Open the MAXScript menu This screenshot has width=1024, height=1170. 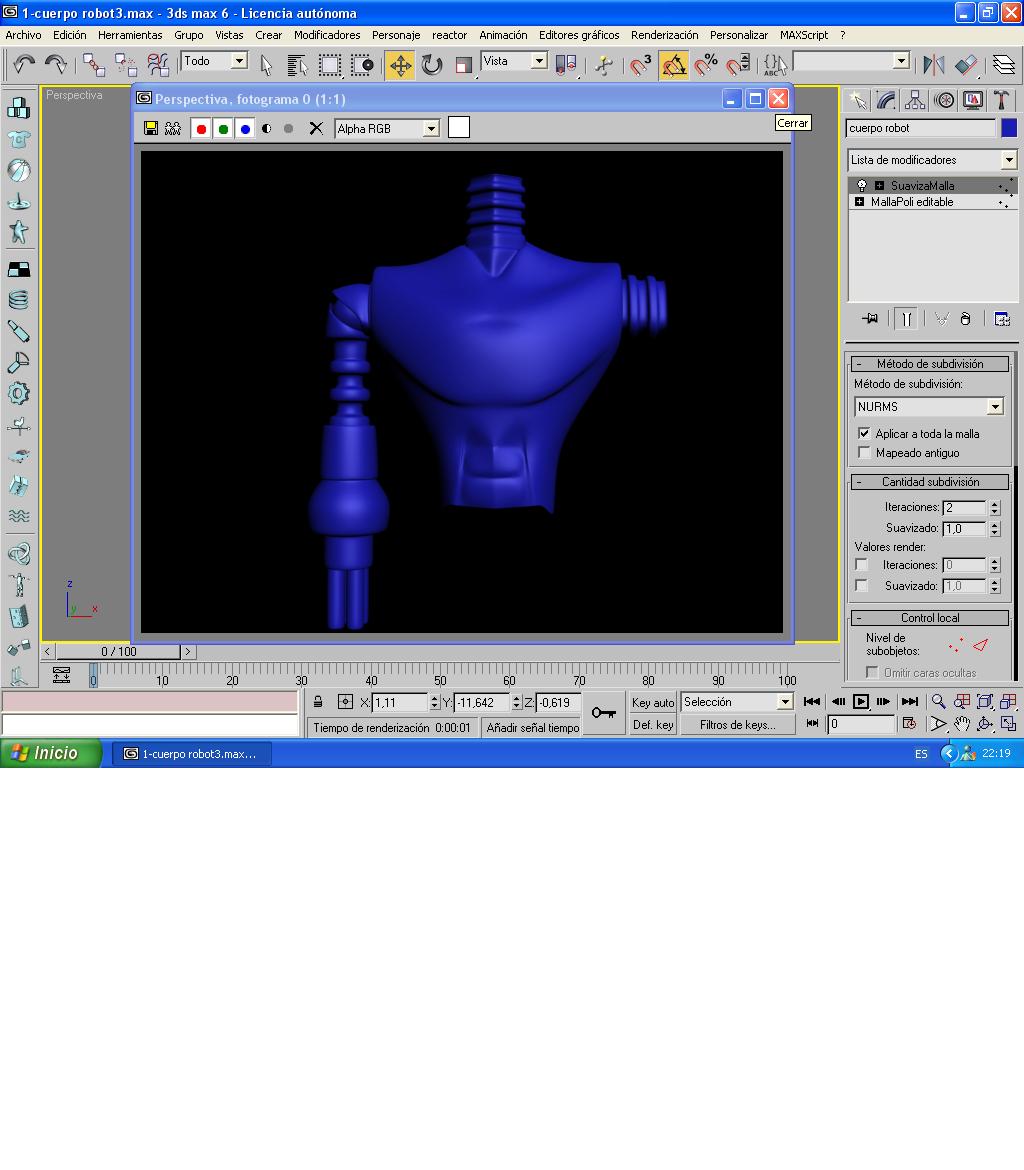804,35
